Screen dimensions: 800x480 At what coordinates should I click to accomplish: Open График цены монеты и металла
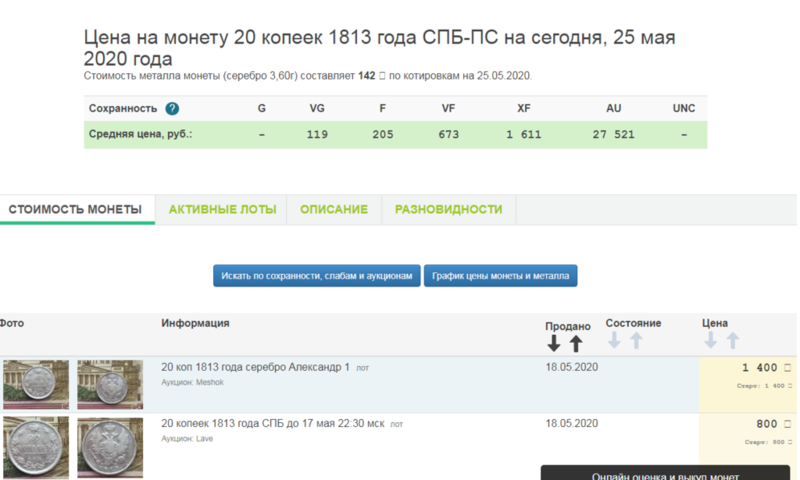click(501, 276)
